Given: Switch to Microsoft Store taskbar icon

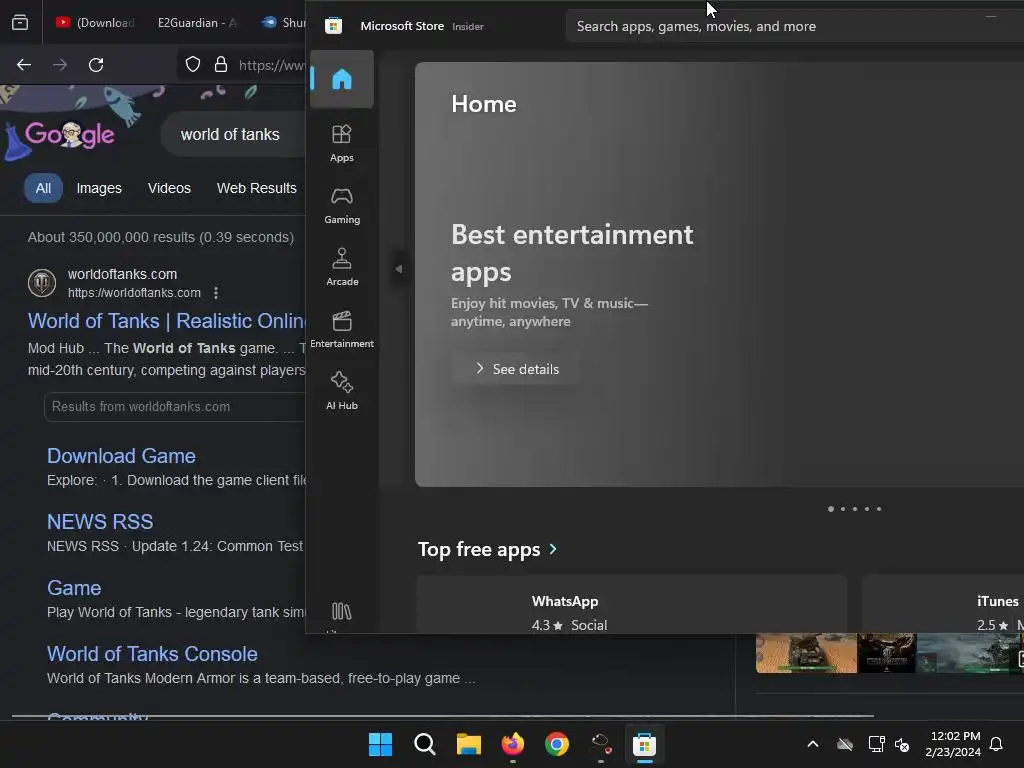Looking at the screenshot, I should tap(645, 744).
